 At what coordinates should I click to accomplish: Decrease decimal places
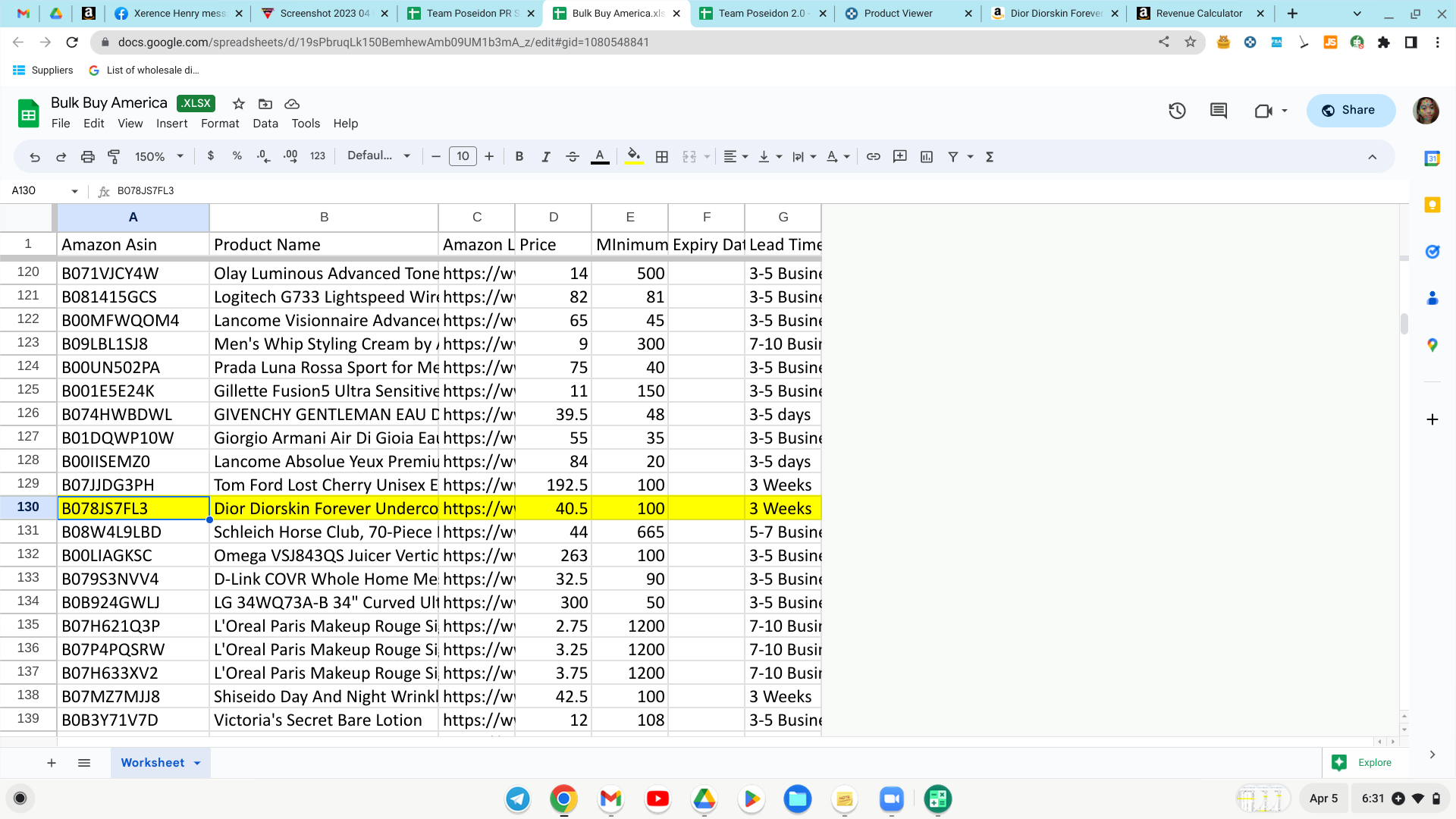(263, 156)
